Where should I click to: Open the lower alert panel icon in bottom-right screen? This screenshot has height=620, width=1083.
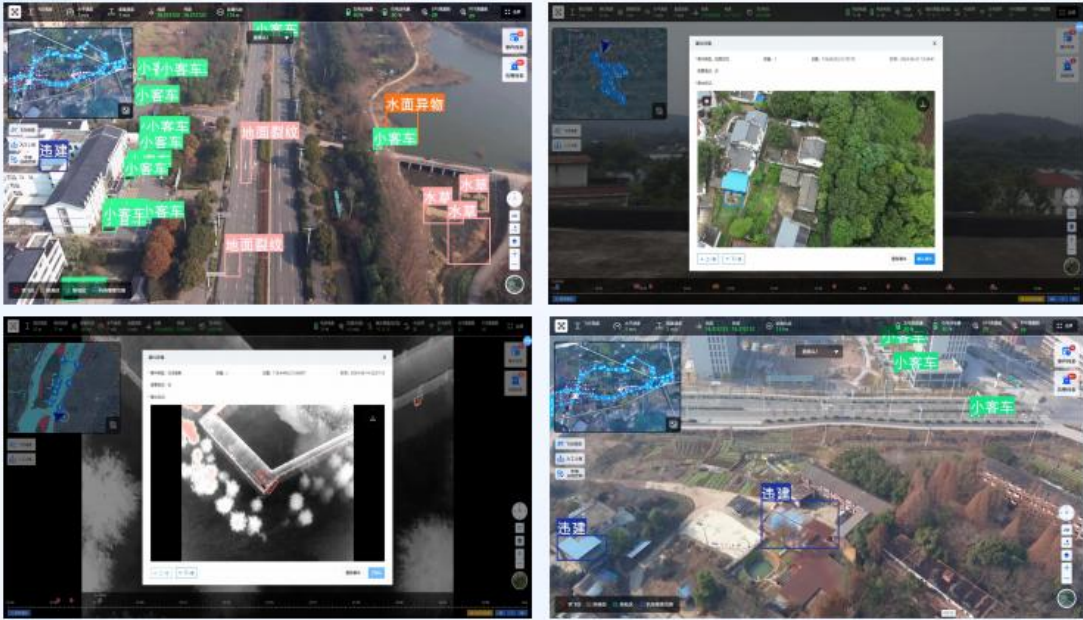coord(1067,382)
